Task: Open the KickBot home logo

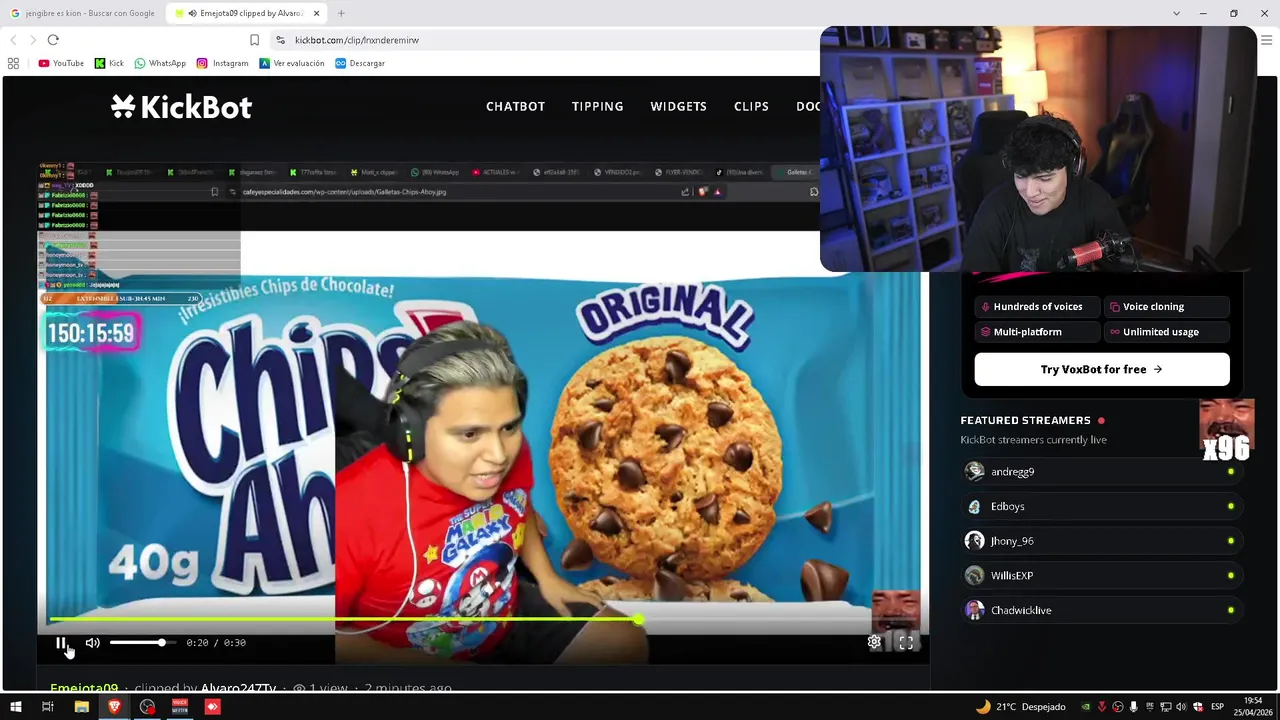Action: click(x=181, y=107)
